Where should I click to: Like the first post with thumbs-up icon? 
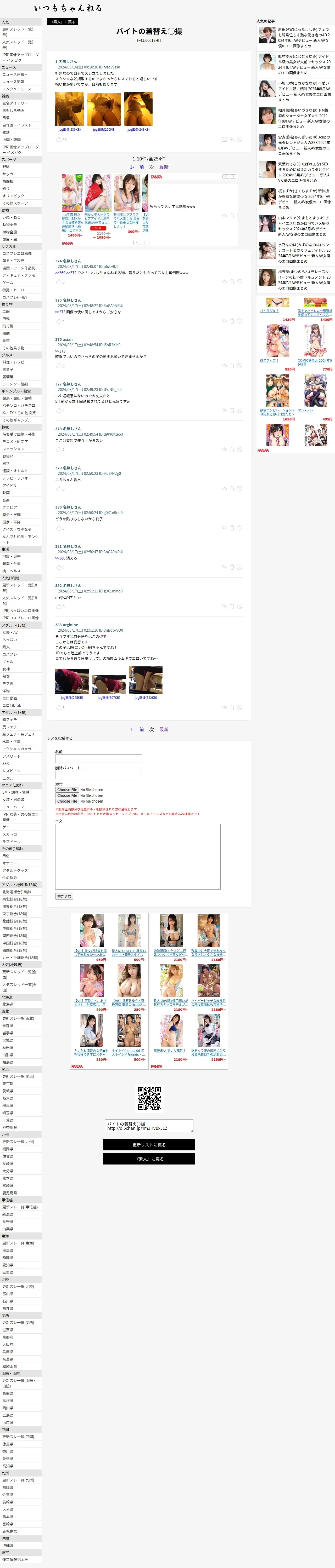(59, 139)
